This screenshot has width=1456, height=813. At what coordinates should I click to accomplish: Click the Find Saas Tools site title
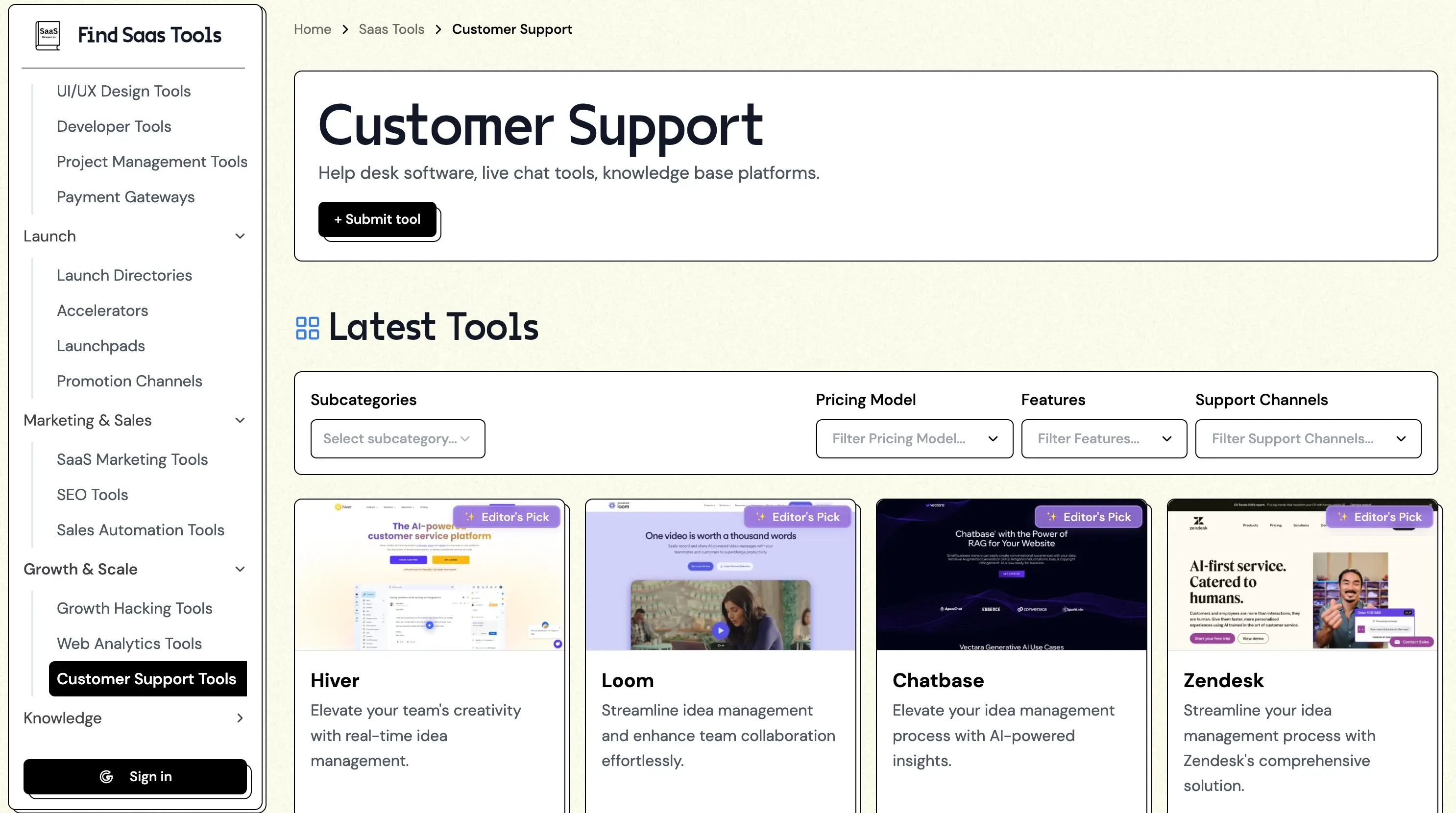[x=149, y=35]
